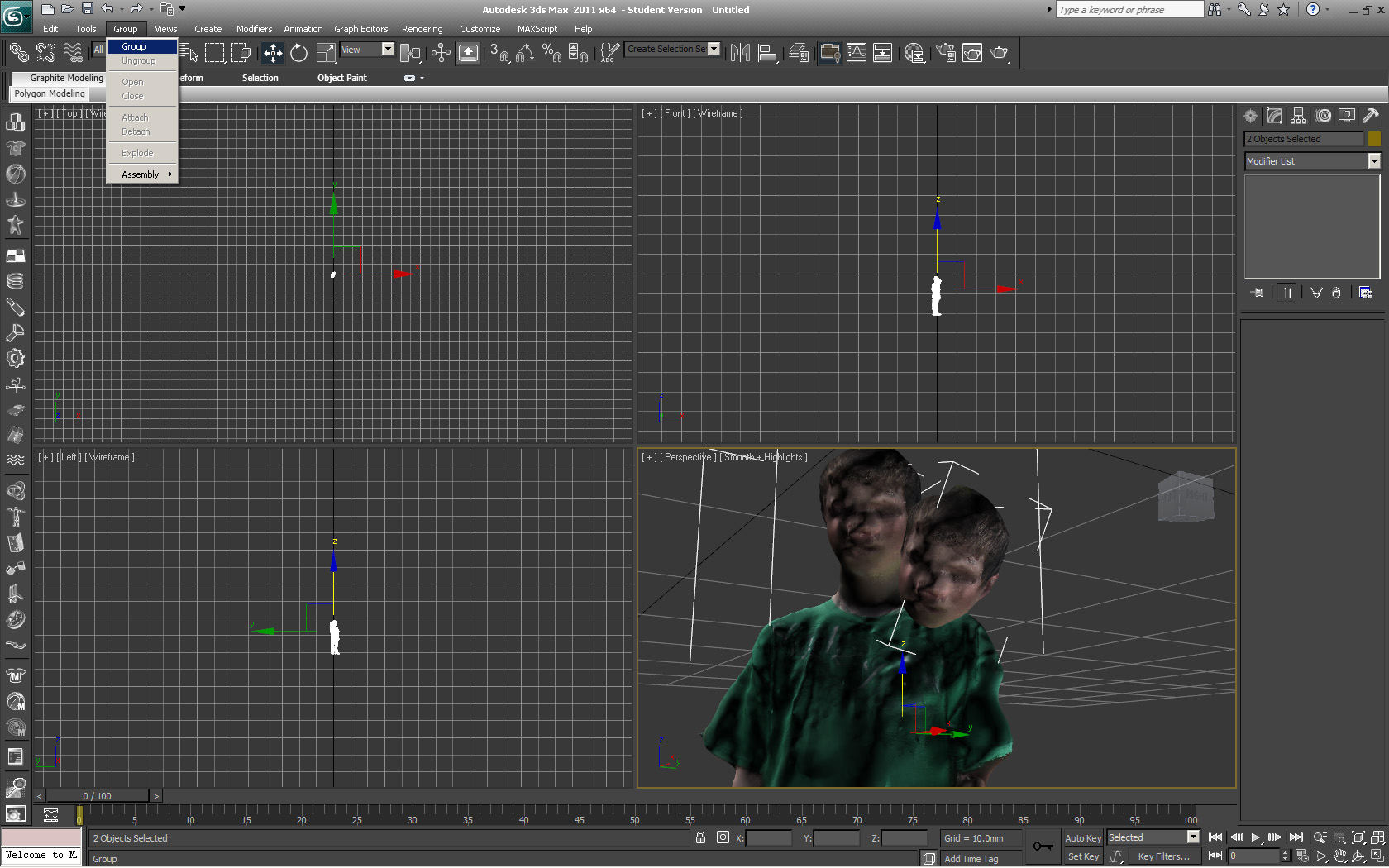1389x868 pixels.
Task: Switch to the Motion command panel tab
Action: [x=1323, y=116]
